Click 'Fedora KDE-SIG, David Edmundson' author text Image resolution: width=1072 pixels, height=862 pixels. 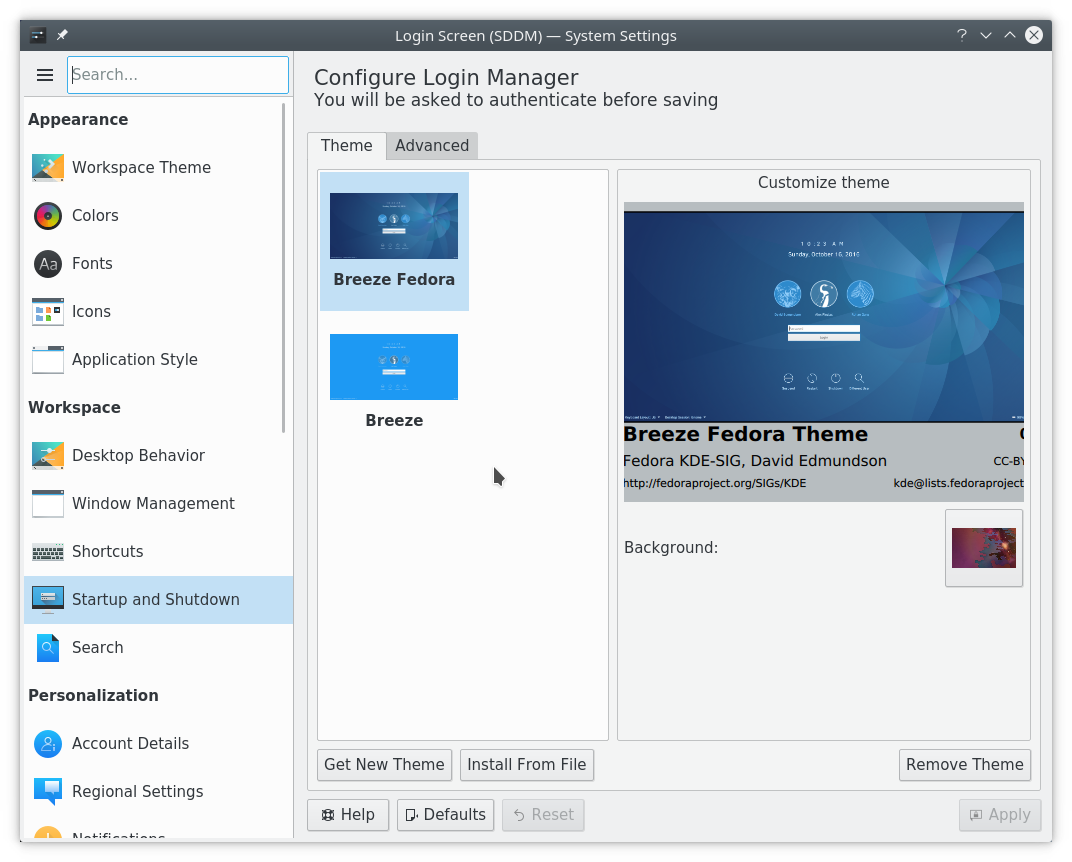coord(755,461)
